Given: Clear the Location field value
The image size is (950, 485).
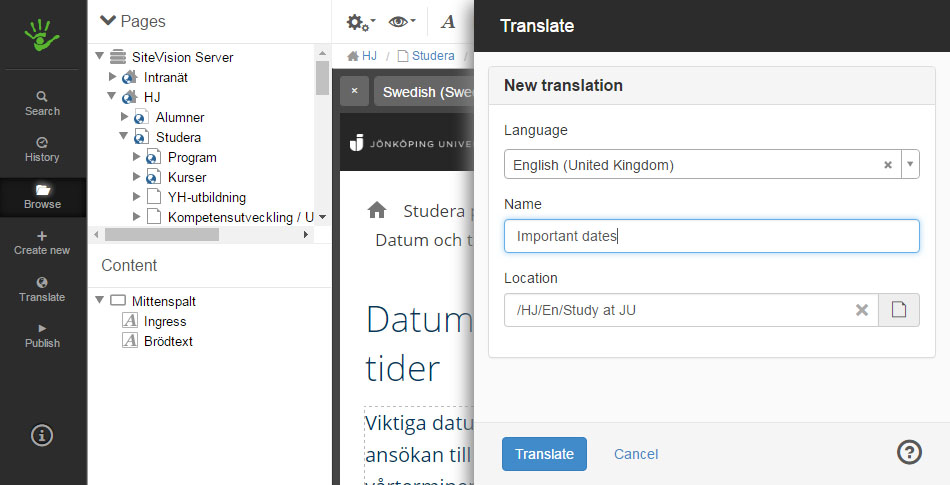Looking at the screenshot, I should (x=861, y=310).
